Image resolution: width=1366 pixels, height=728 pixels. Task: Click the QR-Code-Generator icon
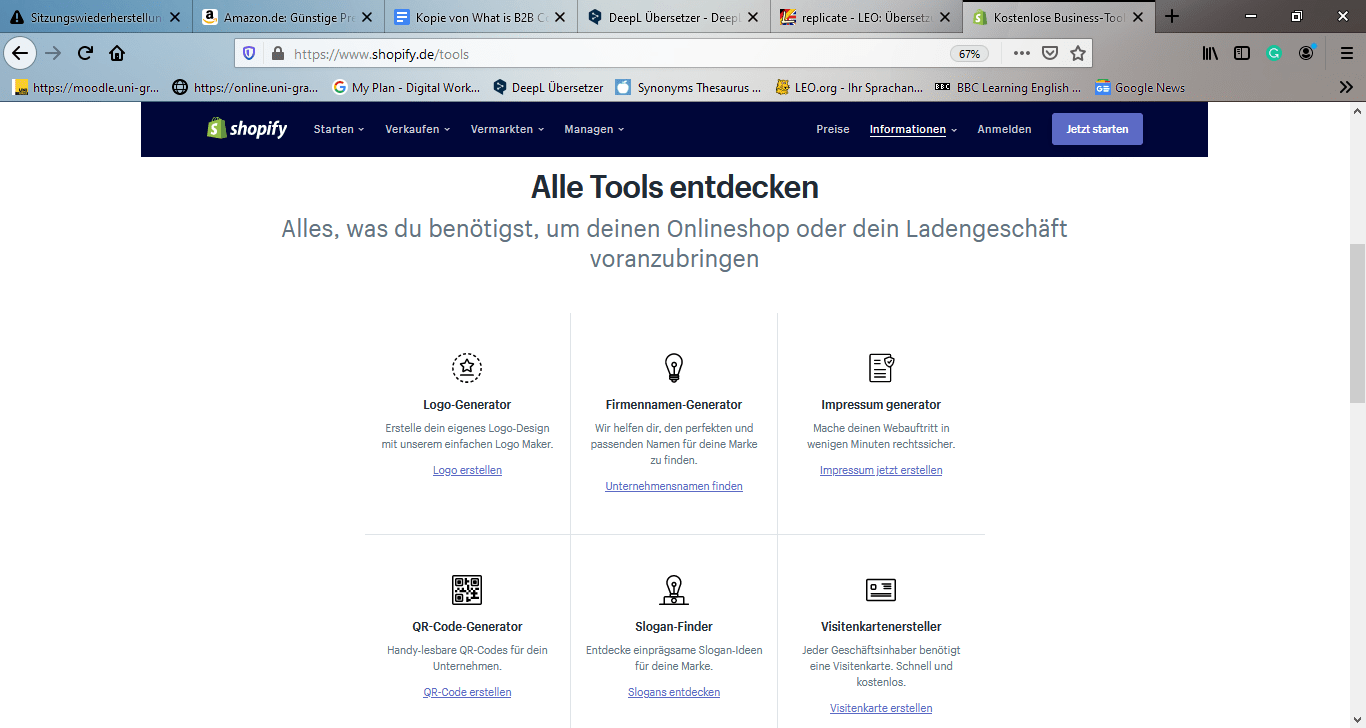point(467,590)
